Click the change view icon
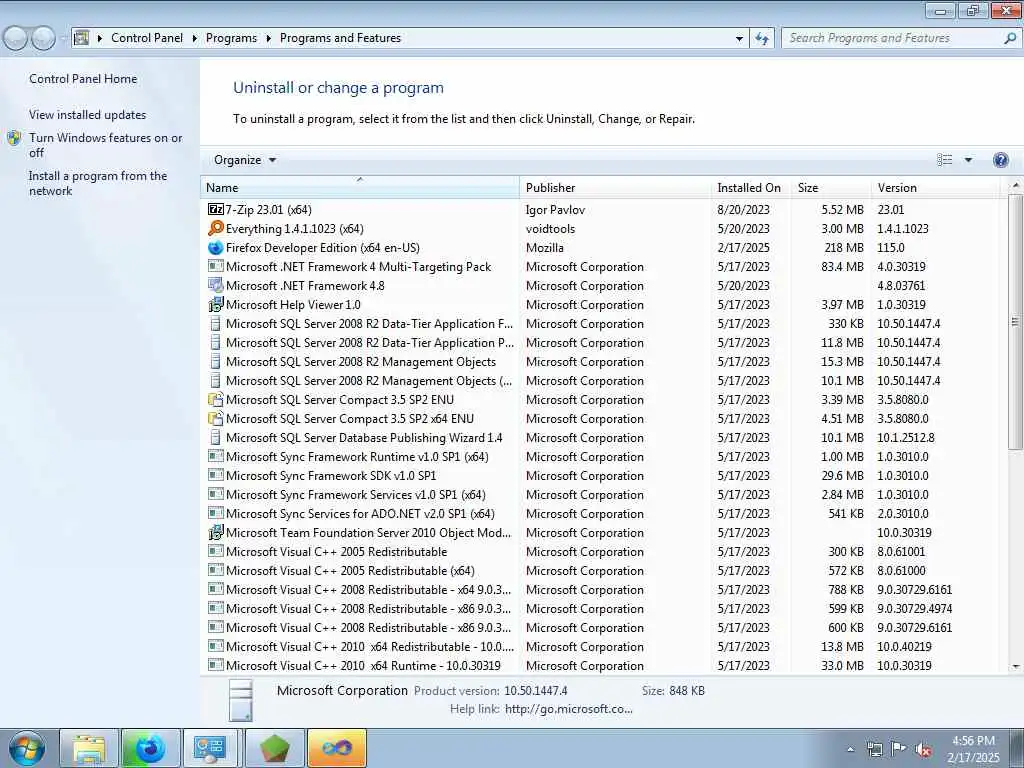The height and width of the screenshot is (768, 1024). (944, 160)
